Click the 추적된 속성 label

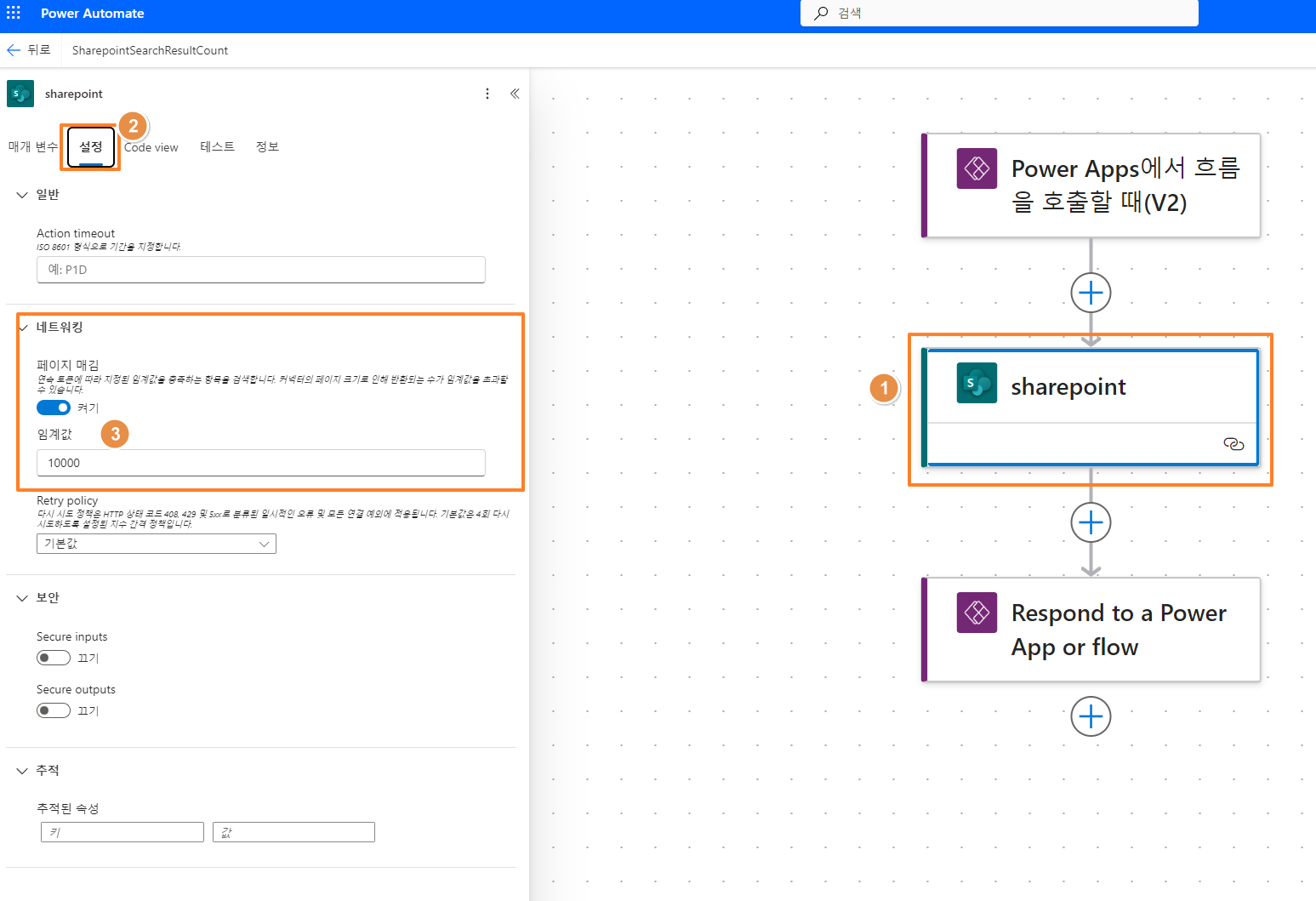tap(68, 808)
